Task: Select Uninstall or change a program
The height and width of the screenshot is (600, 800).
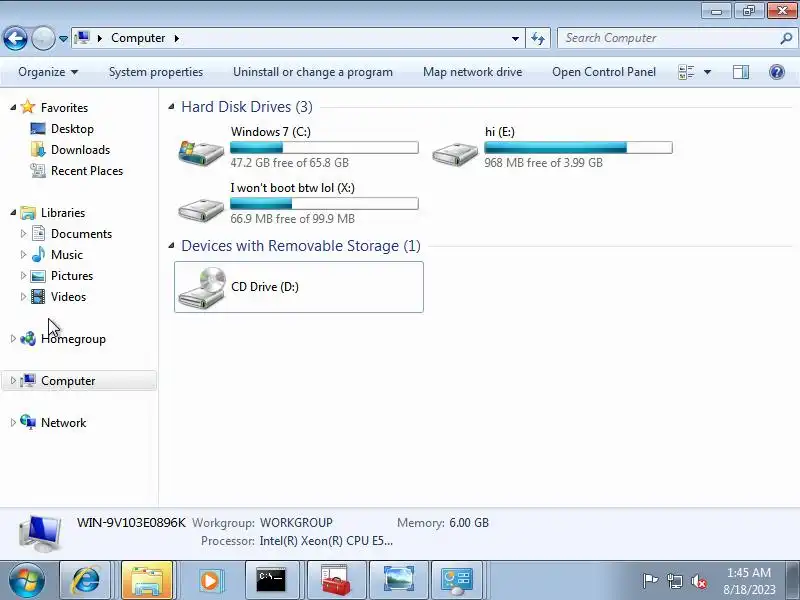Action: click(313, 72)
